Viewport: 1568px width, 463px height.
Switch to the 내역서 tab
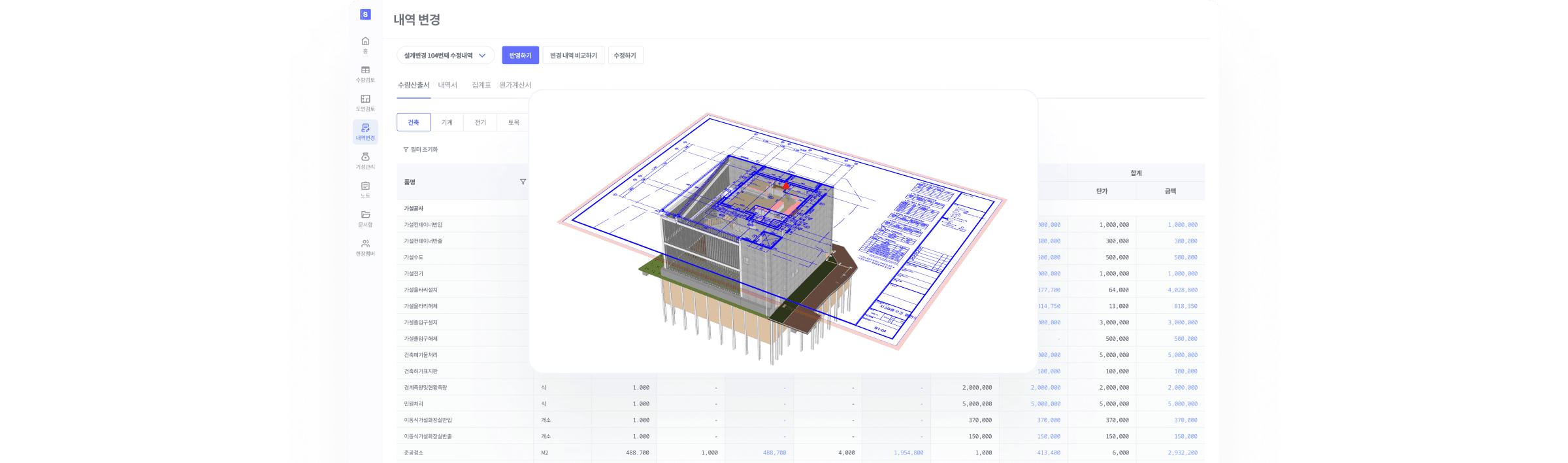[x=448, y=85]
